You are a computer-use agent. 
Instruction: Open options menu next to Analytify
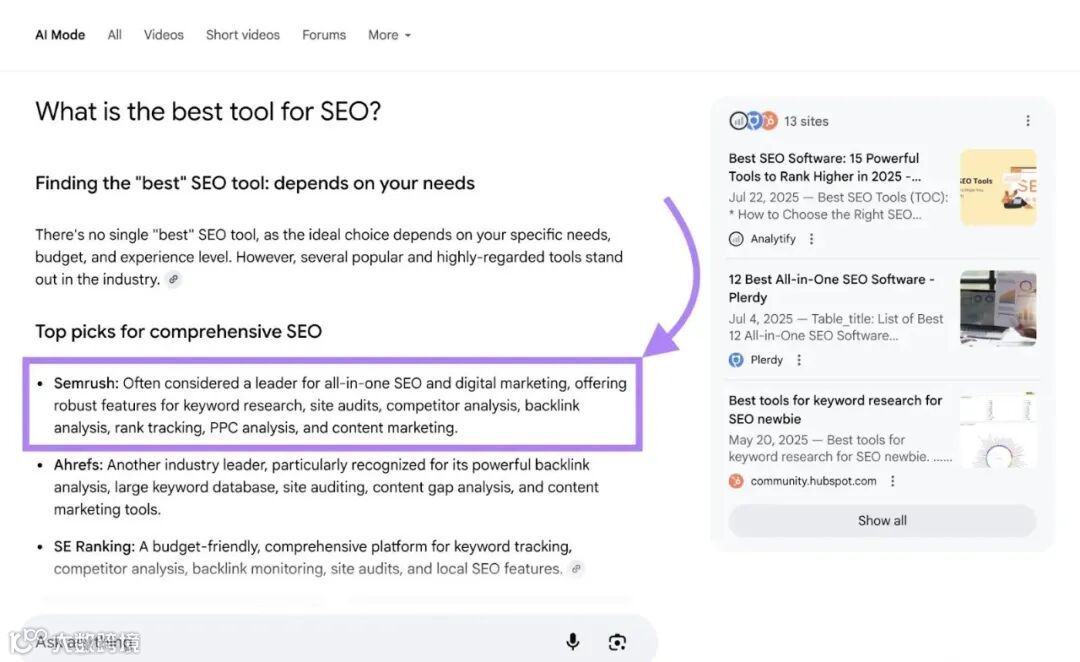[811, 239]
